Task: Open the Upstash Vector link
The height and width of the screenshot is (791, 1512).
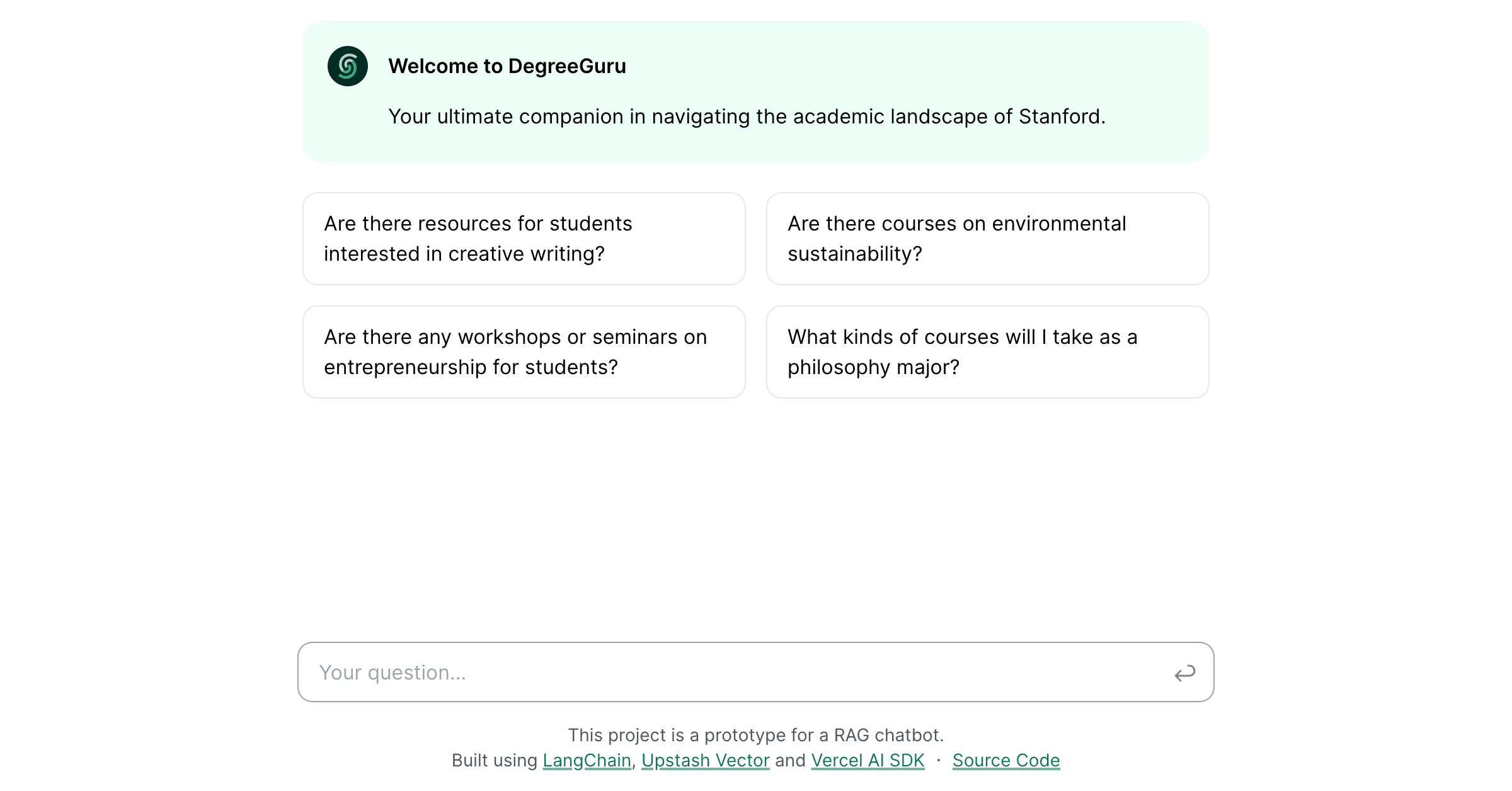Action: (x=705, y=760)
